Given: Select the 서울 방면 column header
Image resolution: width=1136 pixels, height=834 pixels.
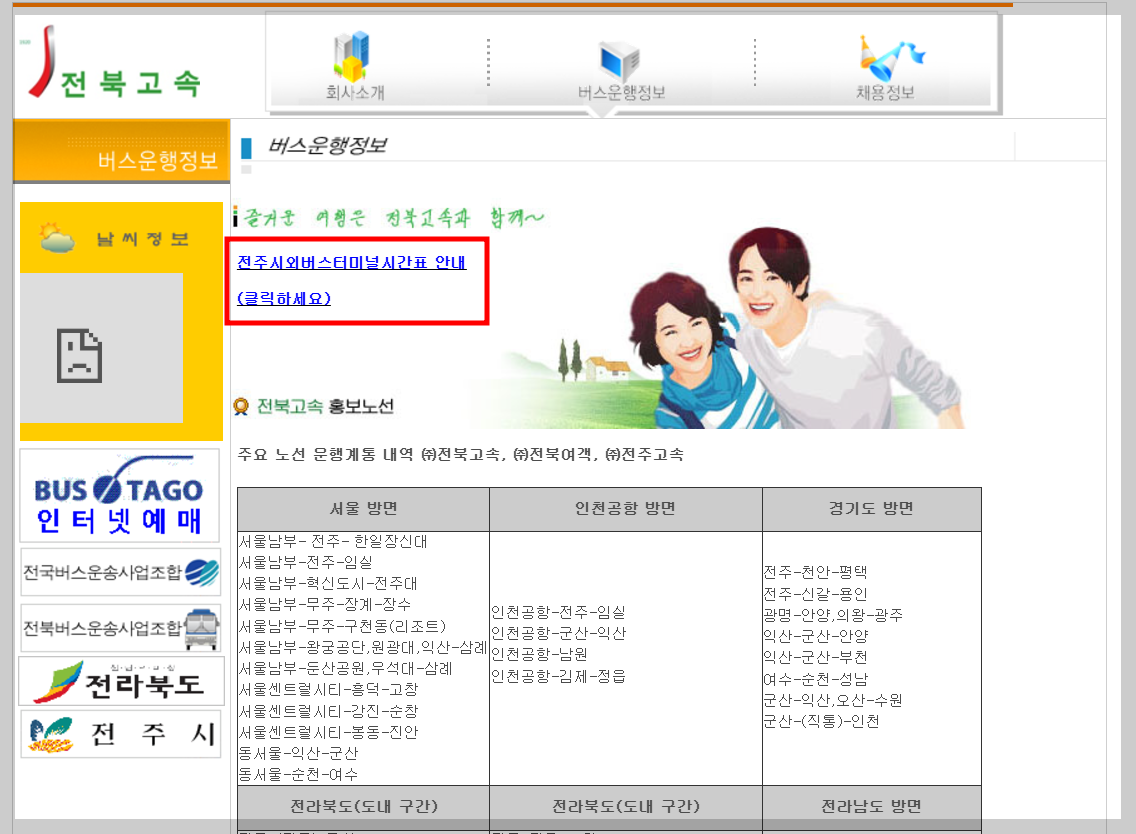Looking at the screenshot, I should click(x=363, y=509).
